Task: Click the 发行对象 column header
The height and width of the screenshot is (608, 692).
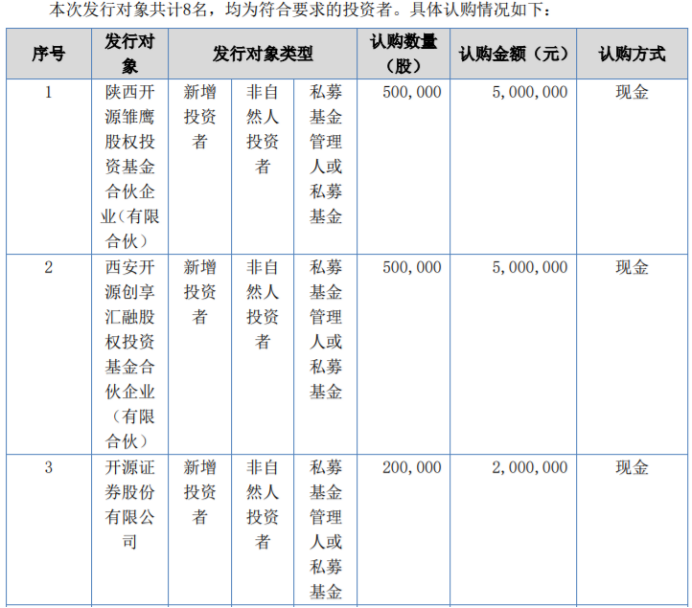Action: click(x=130, y=54)
